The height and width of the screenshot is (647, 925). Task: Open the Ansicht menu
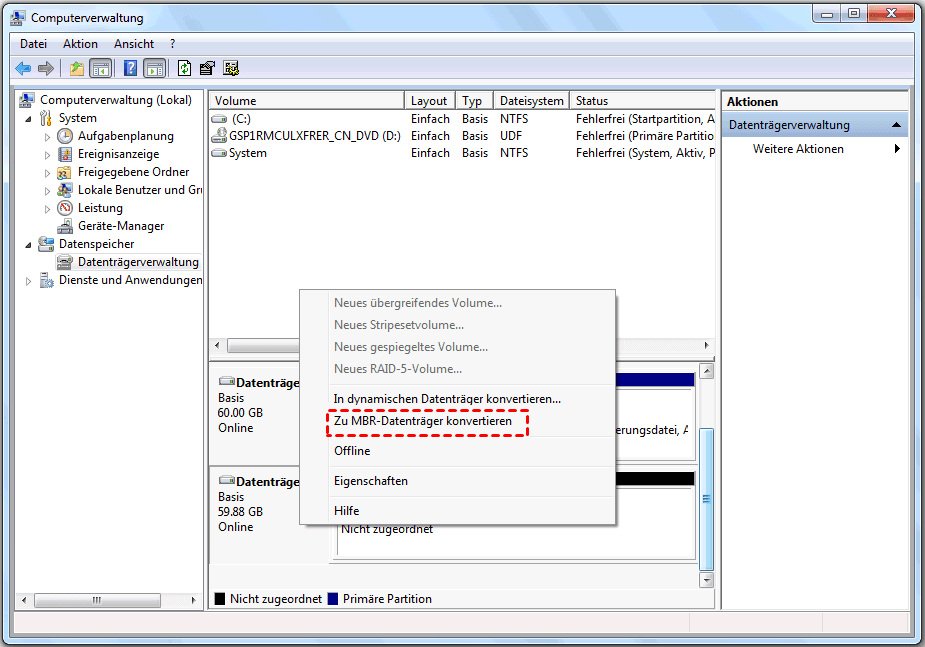134,44
